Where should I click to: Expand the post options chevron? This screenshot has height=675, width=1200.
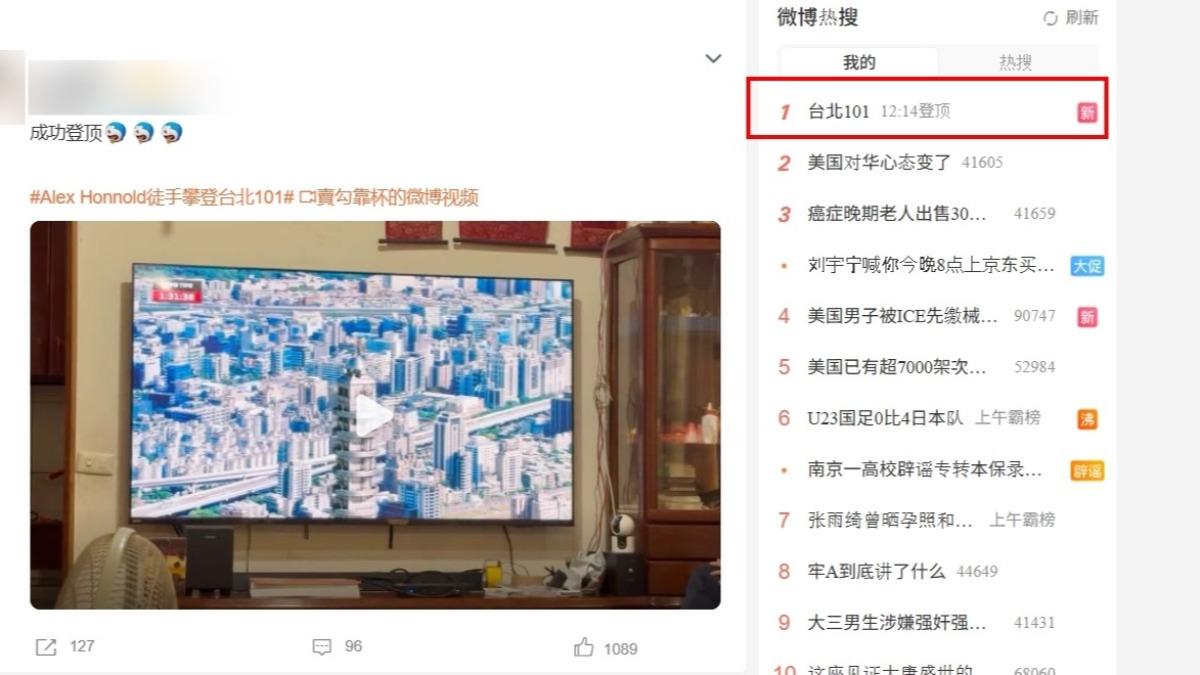coord(713,59)
